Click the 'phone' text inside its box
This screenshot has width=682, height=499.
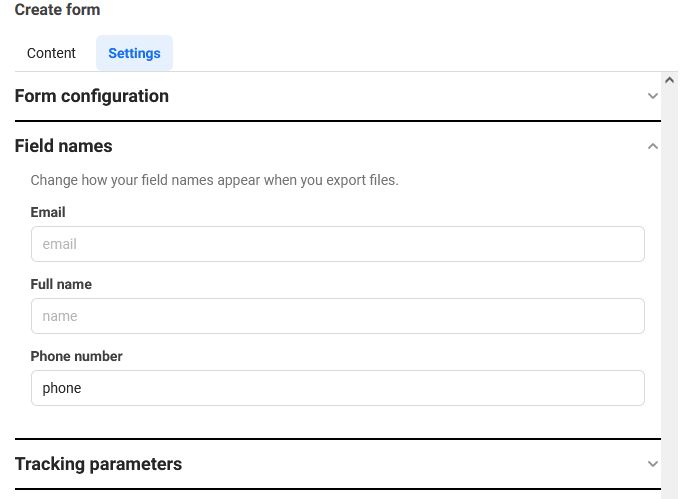tap(62, 388)
